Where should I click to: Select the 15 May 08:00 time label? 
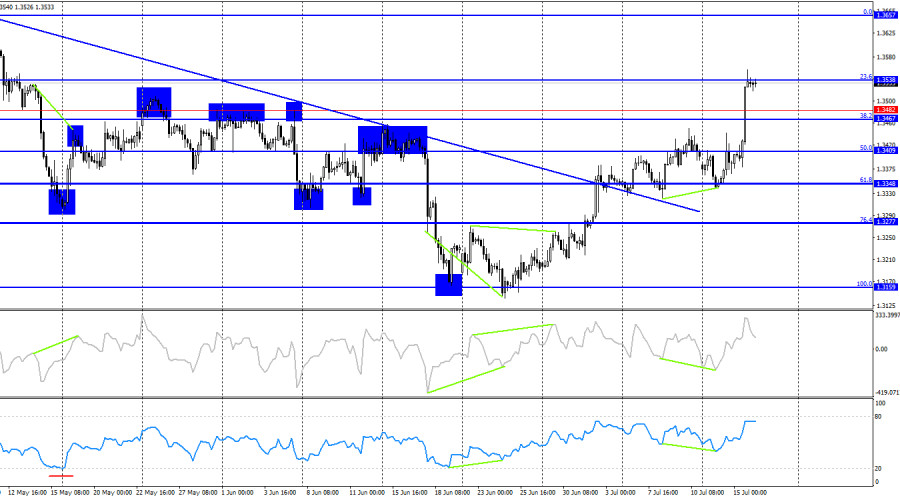[69, 493]
